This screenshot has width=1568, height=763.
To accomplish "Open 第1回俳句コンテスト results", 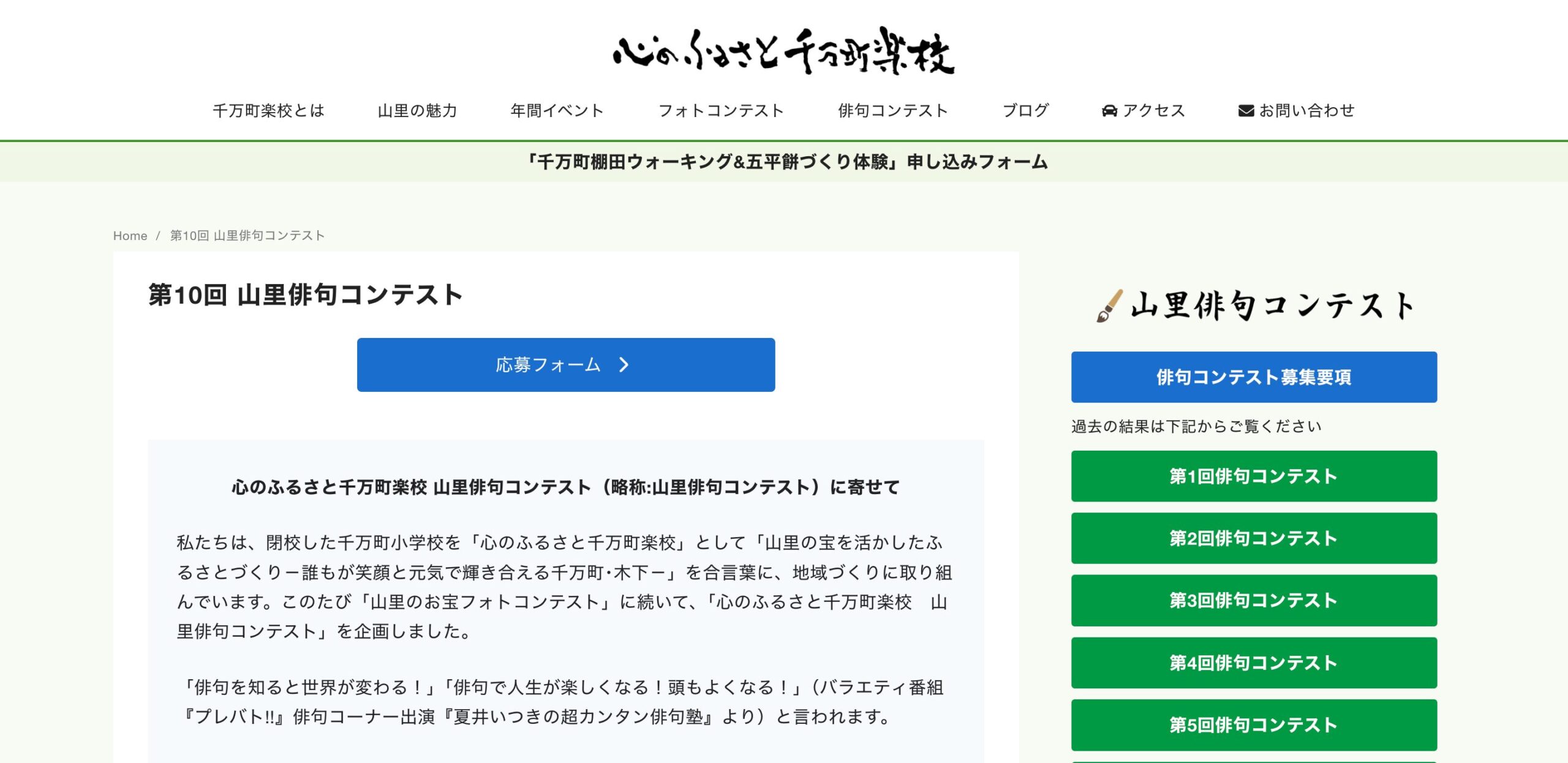I will coord(1253,476).
